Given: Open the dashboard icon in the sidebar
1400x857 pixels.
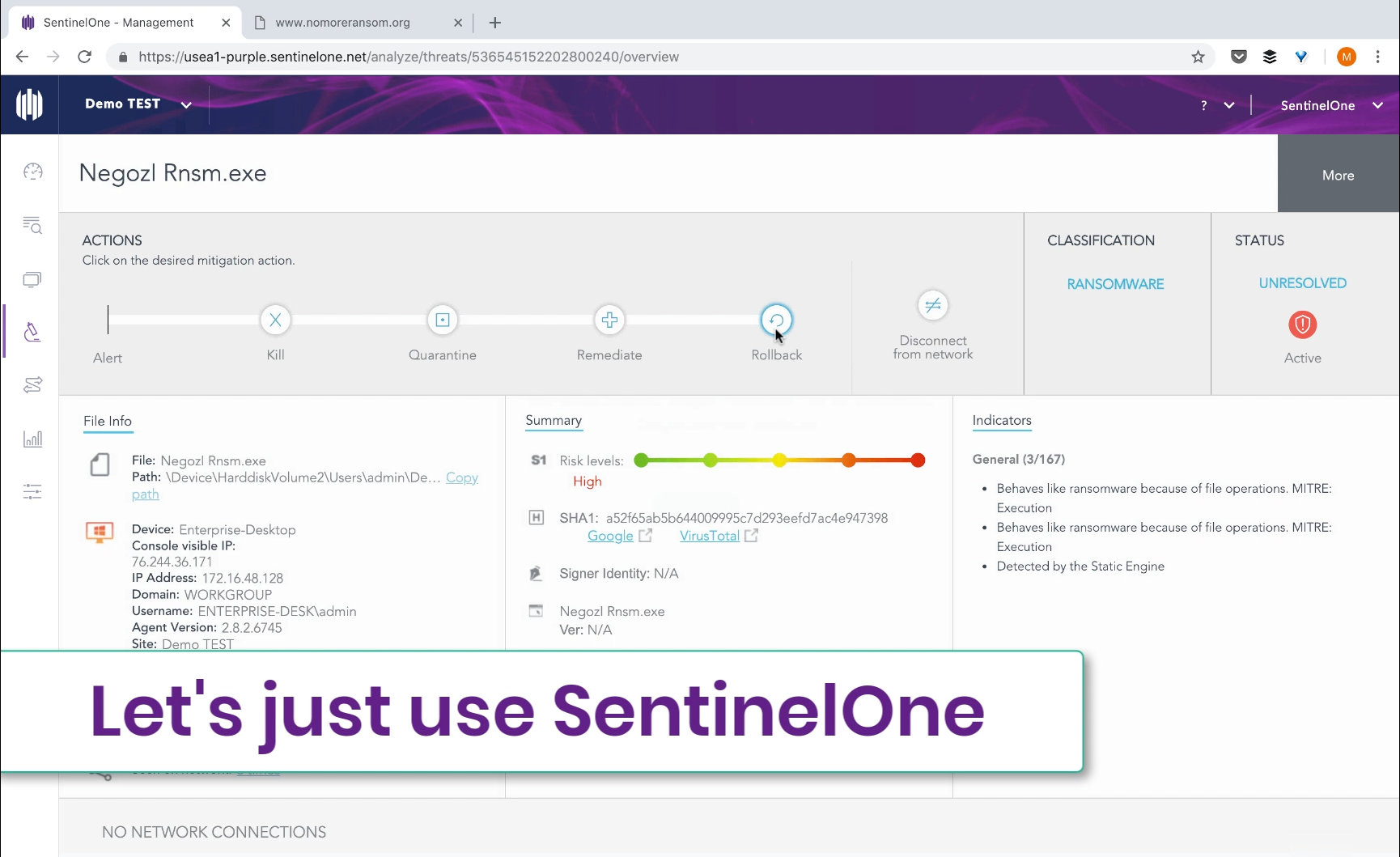Looking at the screenshot, I should [32, 172].
